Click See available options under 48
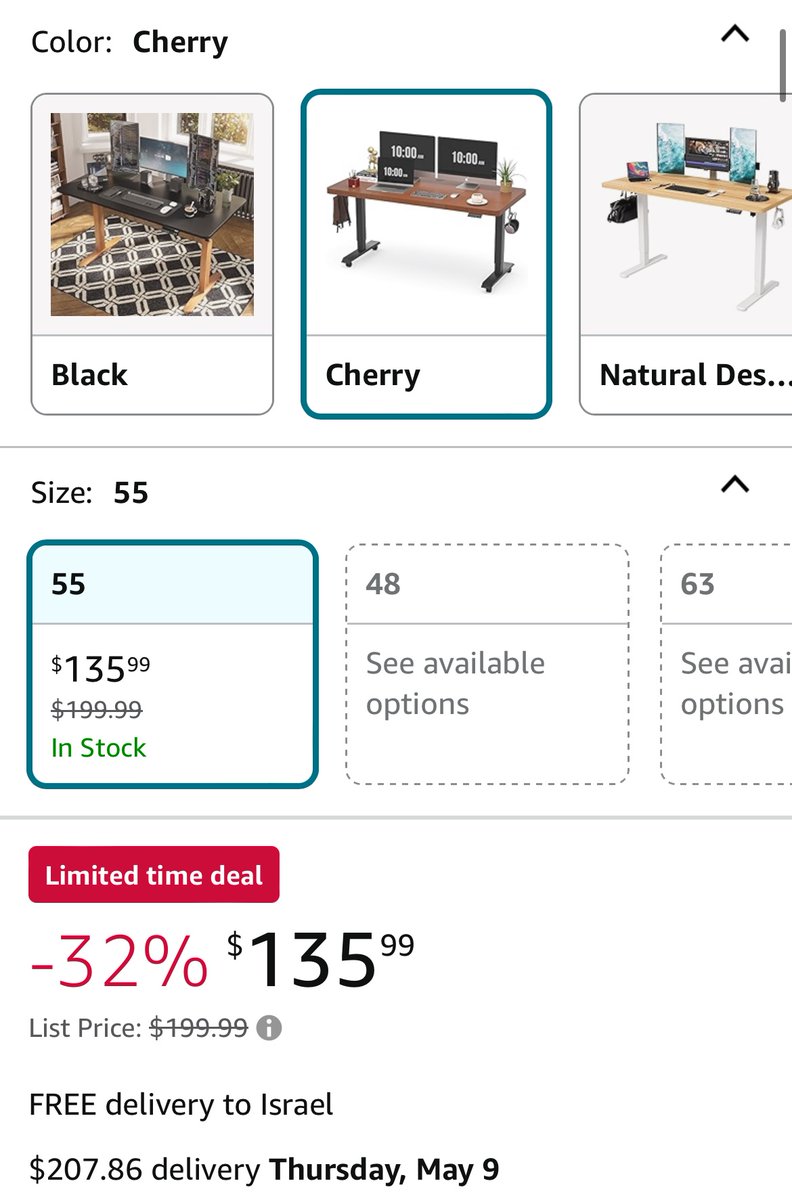 (x=456, y=684)
